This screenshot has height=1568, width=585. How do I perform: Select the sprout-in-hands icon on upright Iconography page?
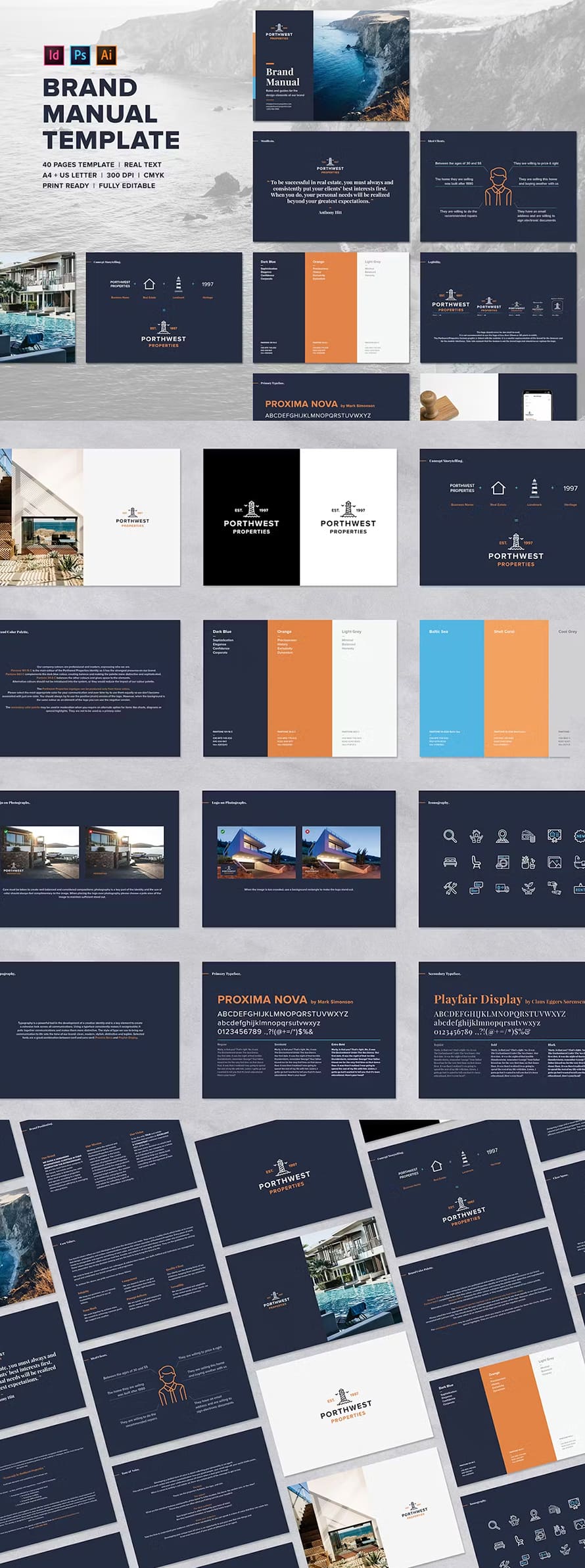pos(528,888)
